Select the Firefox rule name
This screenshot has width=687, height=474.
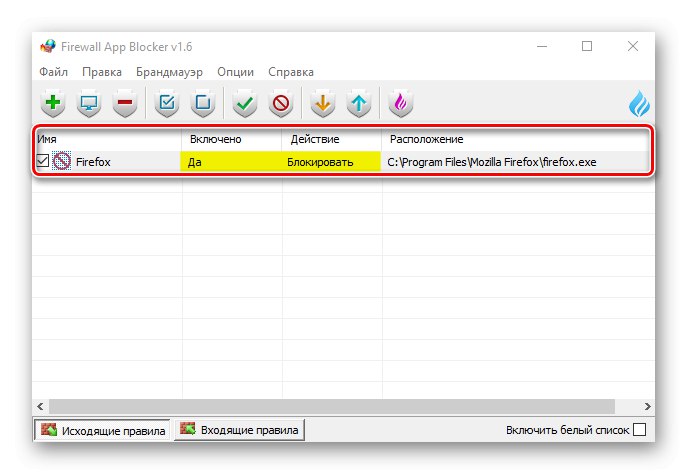pos(93,162)
